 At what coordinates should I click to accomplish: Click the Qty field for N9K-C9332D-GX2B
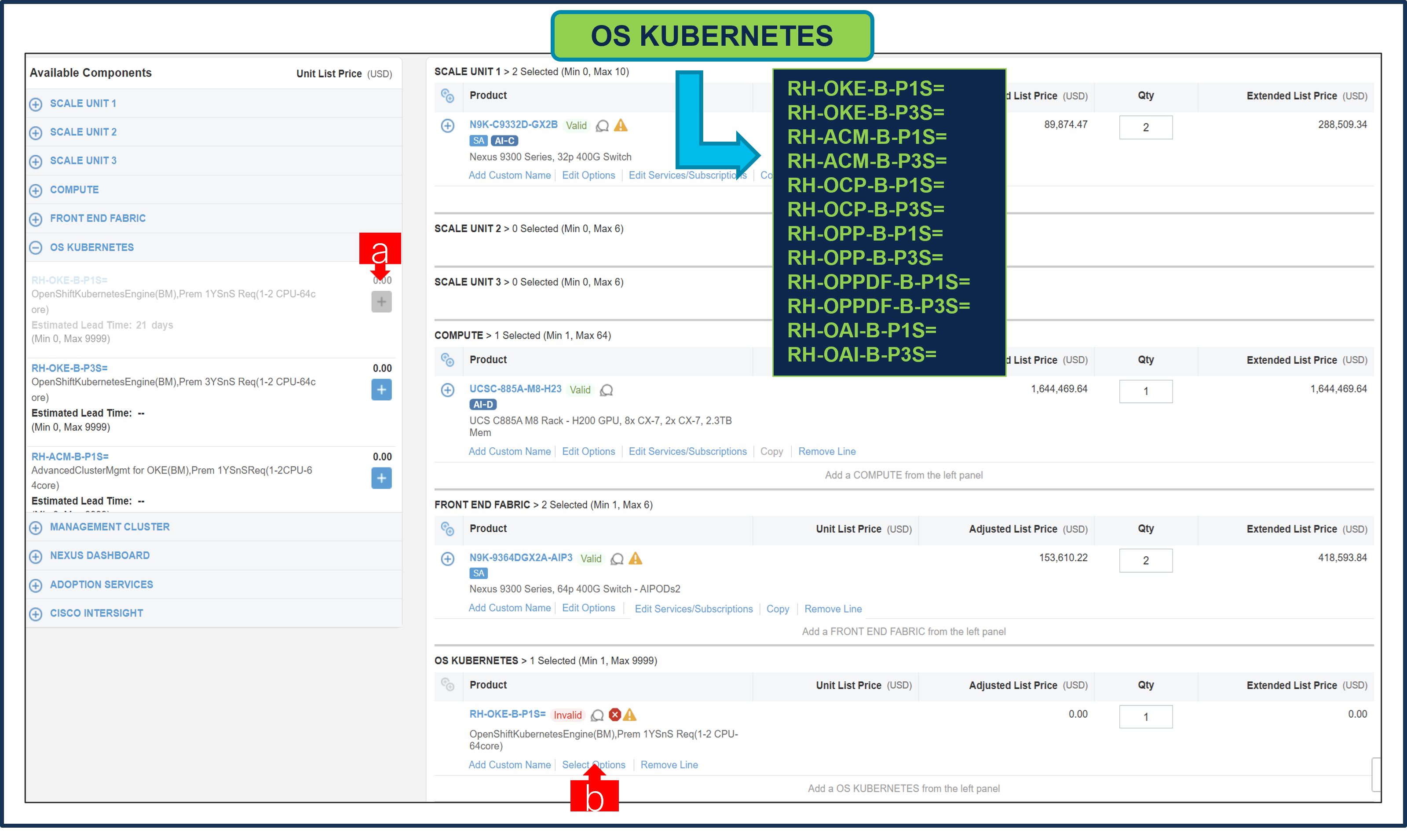[1145, 127]
